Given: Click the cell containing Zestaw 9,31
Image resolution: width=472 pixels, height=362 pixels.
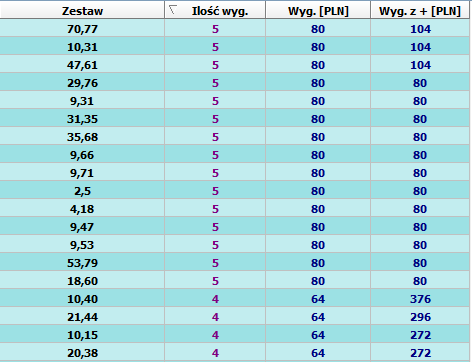Looking at the screenshot, I should coord(82,101).
